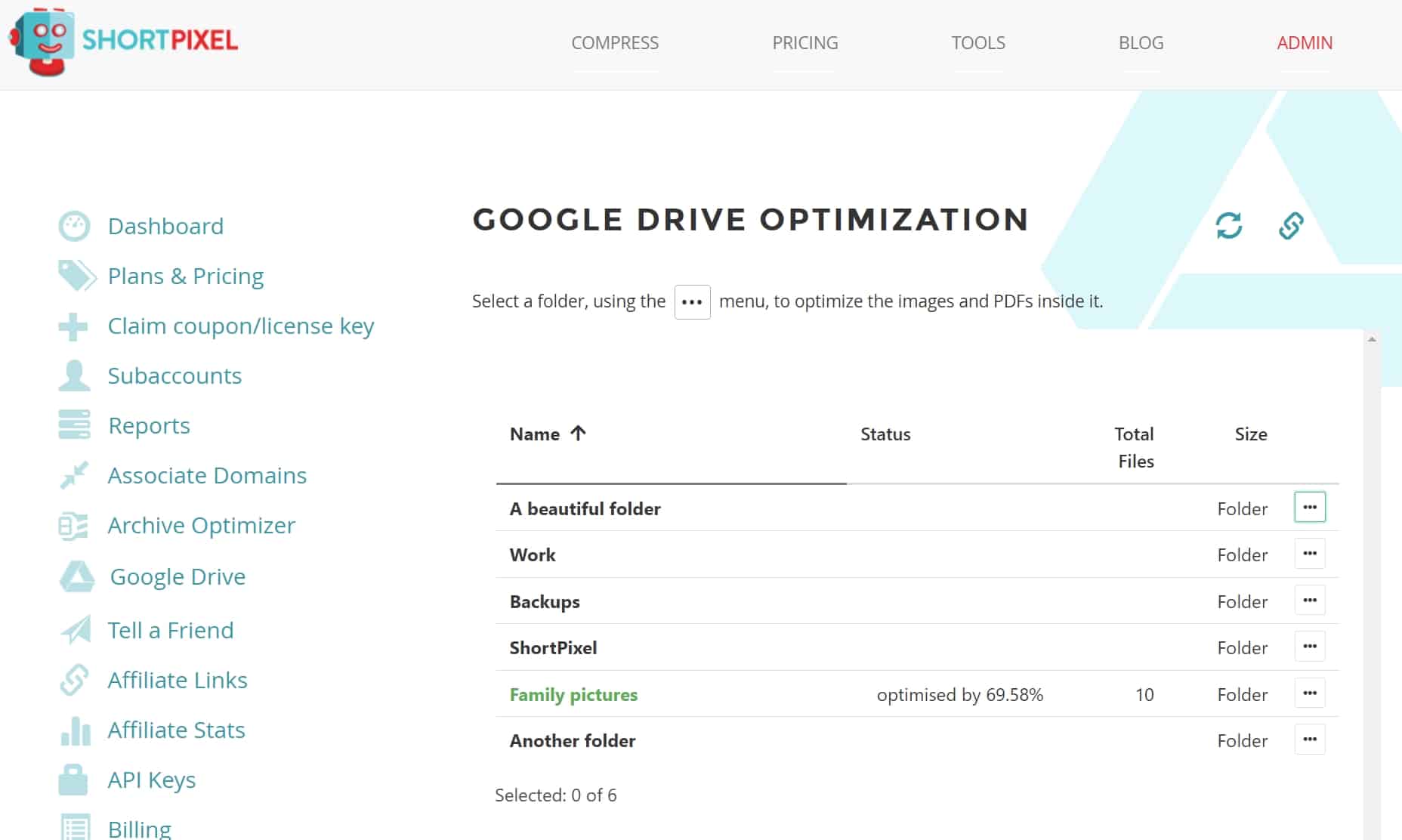Screen dimensions: 1402x840
Task: Click the Tell a Friend paper plane icon
Action: tap(76, 630)
